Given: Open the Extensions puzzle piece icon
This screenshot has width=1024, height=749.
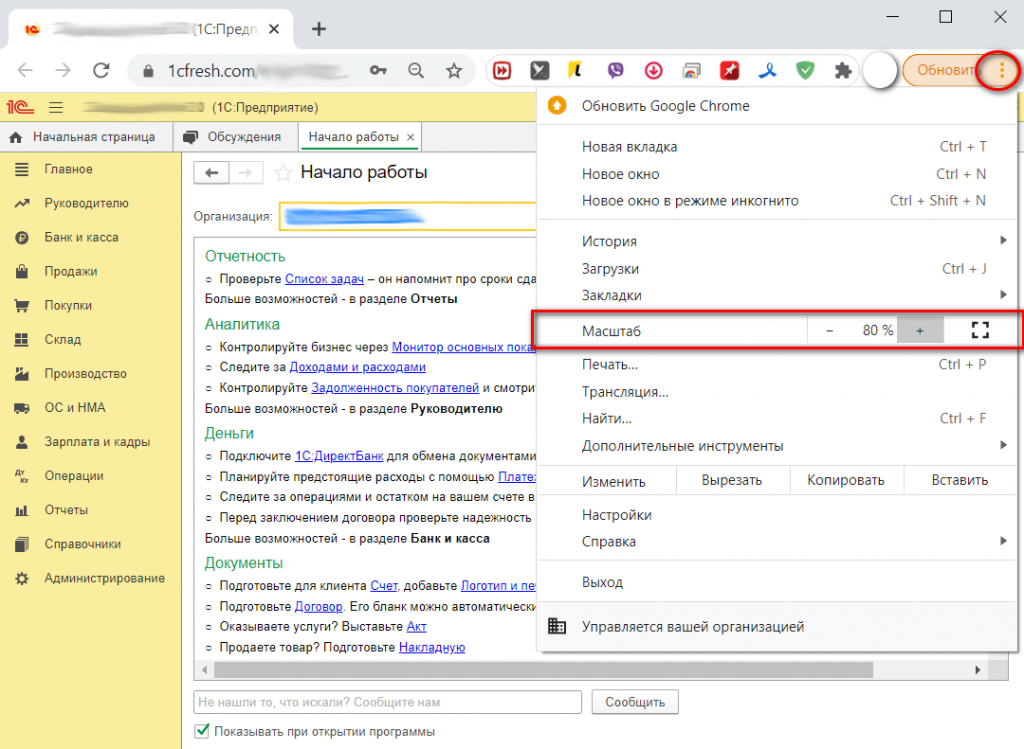Looking at the screenshot, I should pyautogui.click(x=843, y=71).
